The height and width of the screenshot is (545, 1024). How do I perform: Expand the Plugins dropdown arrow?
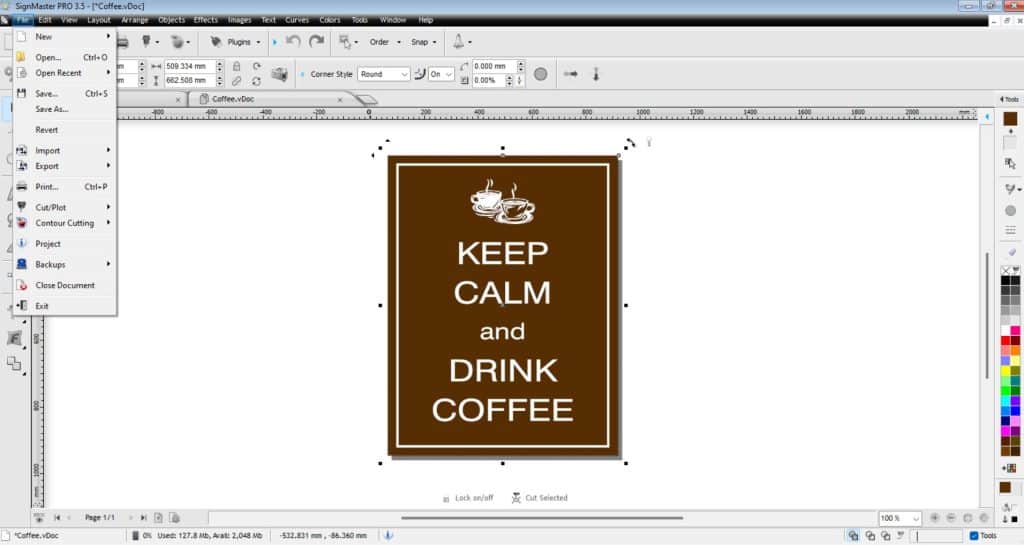tap(258, 42)
